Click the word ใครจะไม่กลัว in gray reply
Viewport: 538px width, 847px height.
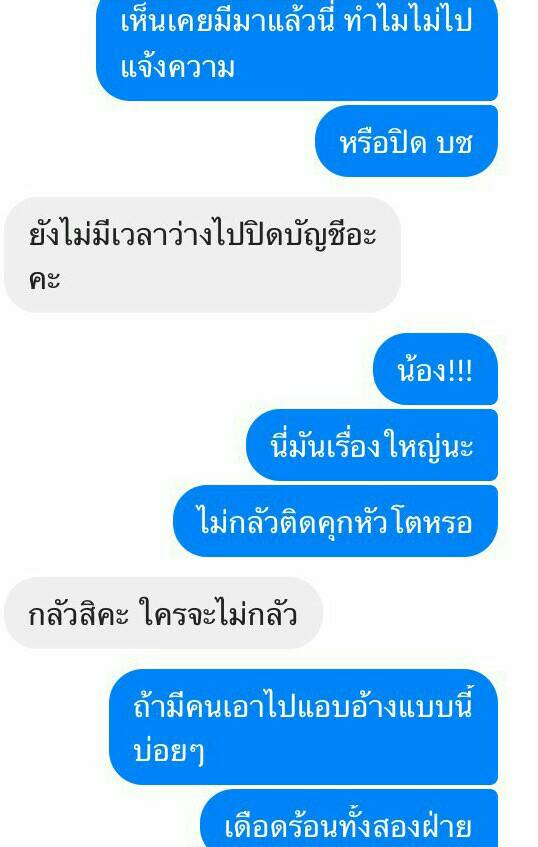(218, 613)
